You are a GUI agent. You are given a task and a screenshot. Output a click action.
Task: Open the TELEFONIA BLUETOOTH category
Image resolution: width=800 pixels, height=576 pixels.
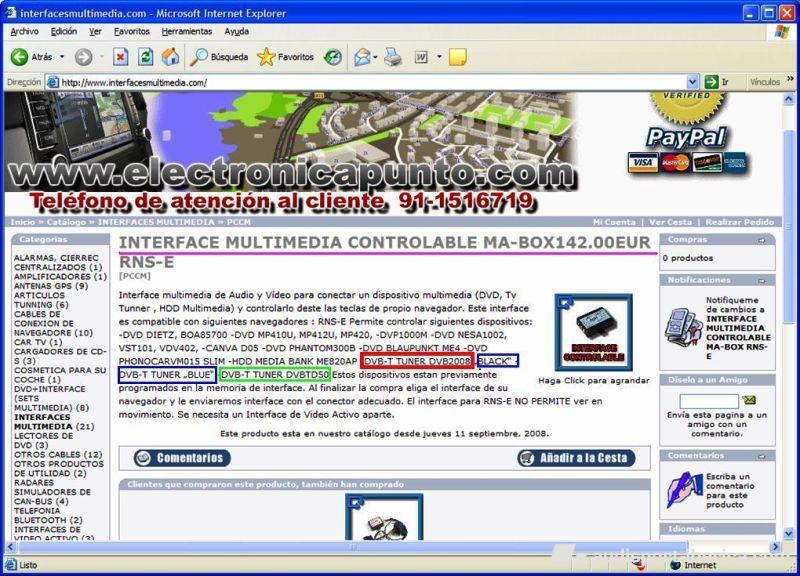[x=48, y=515]
